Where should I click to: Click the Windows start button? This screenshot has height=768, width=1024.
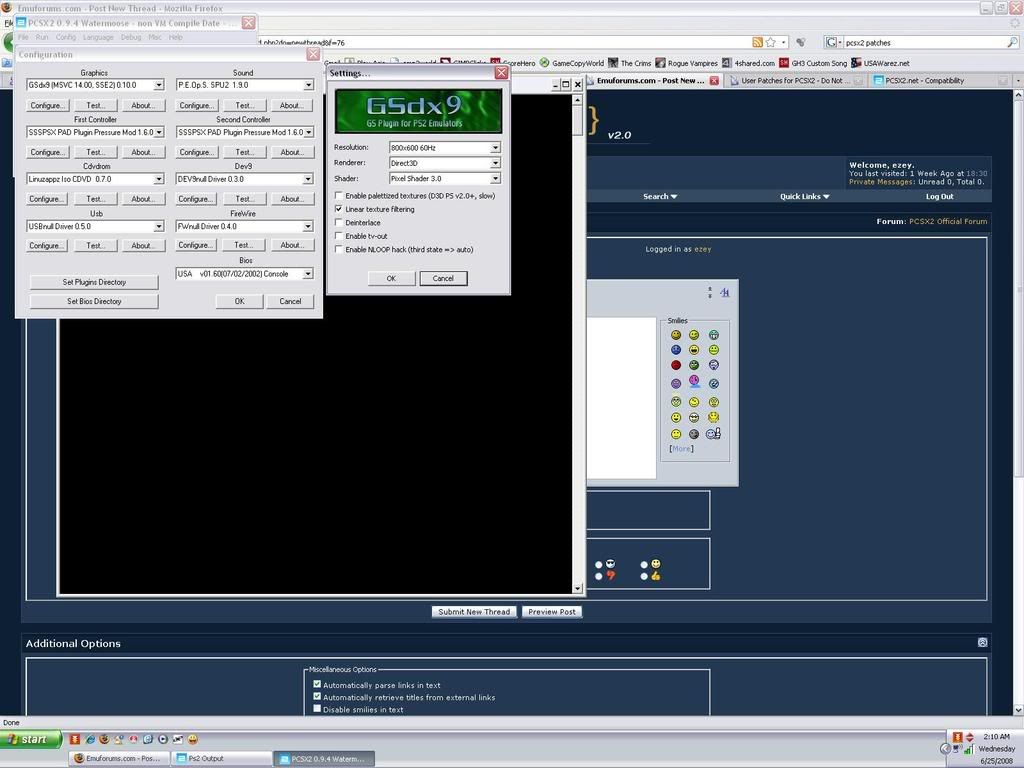[31, 739]
